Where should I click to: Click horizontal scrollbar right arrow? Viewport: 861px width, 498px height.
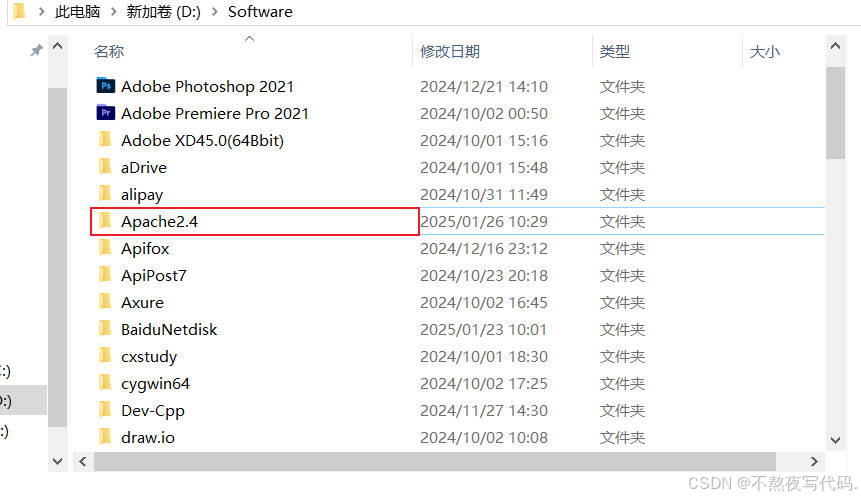(814, 461)
